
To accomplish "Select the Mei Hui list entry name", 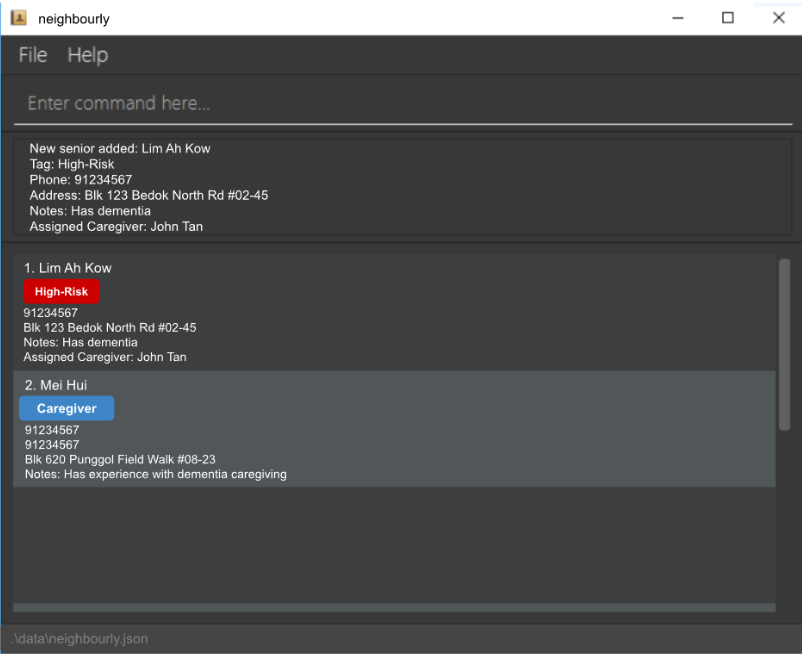I will pos(56,385).
